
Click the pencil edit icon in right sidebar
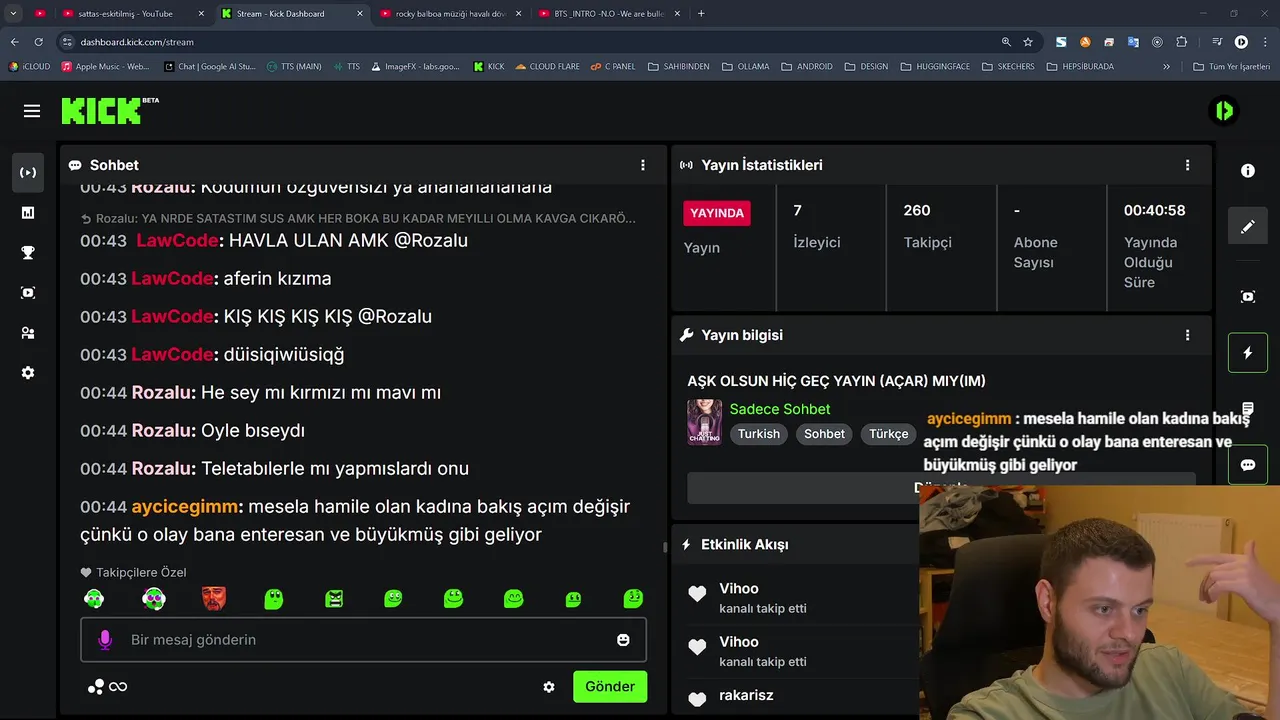point(1248,227)
